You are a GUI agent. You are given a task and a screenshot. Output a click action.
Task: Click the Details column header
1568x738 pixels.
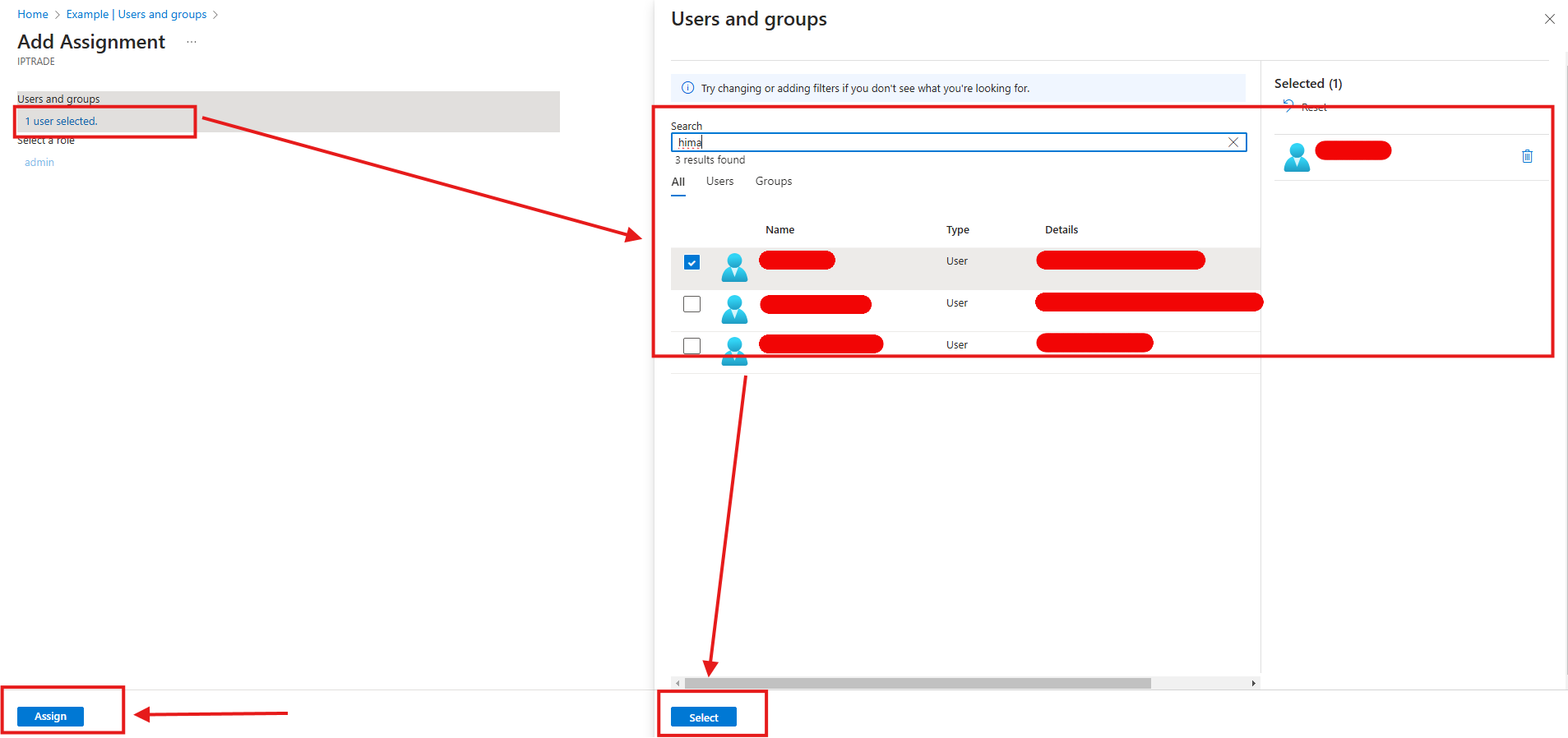click(1062, 230)
